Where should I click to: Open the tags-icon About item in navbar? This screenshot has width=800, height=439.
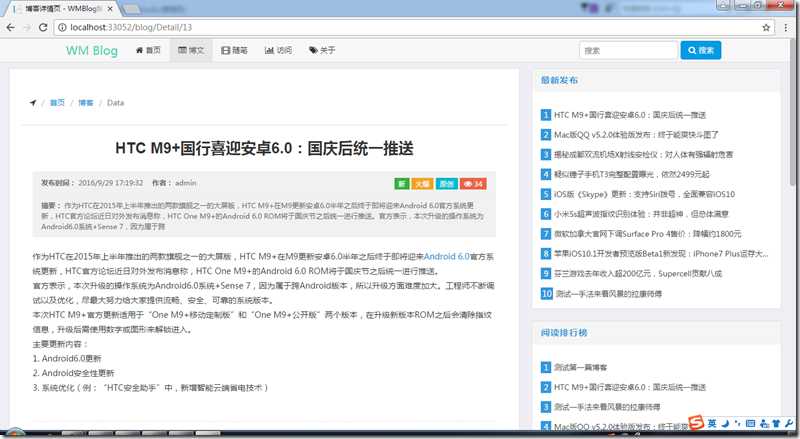(322, 50)
